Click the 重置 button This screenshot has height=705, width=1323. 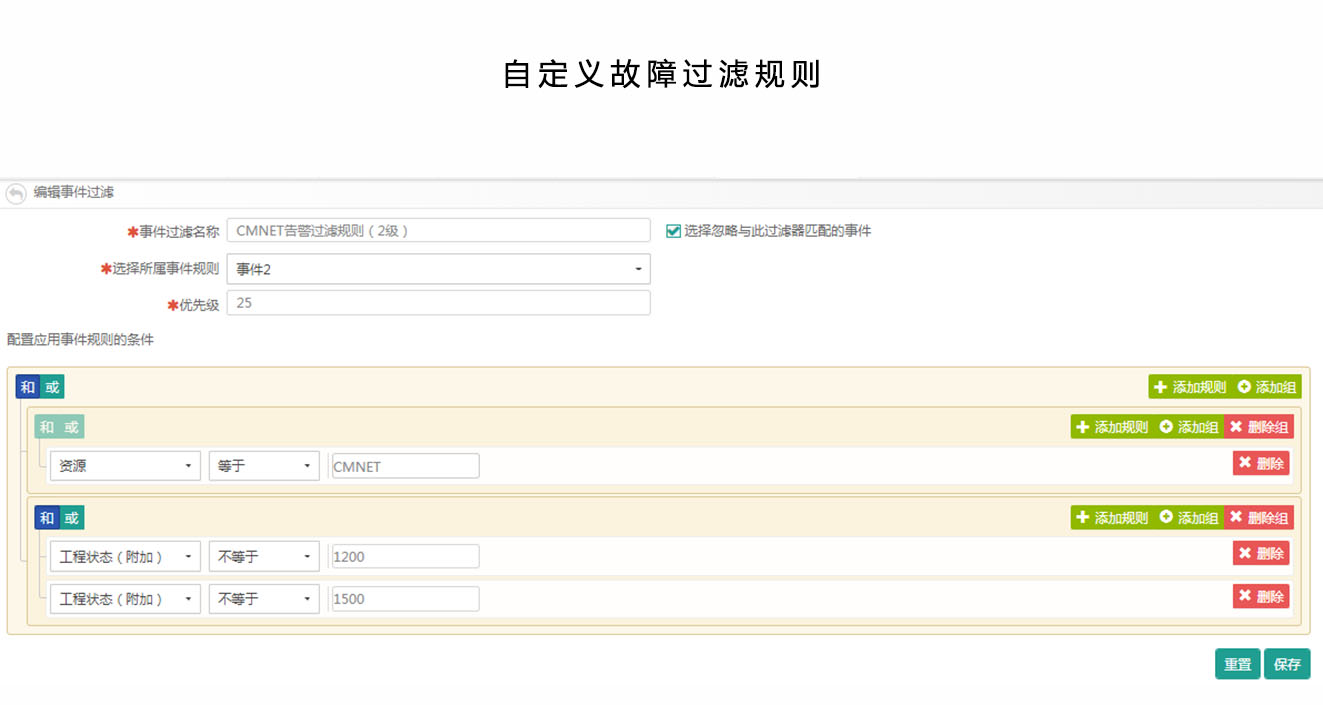[x=1237, y=664]
